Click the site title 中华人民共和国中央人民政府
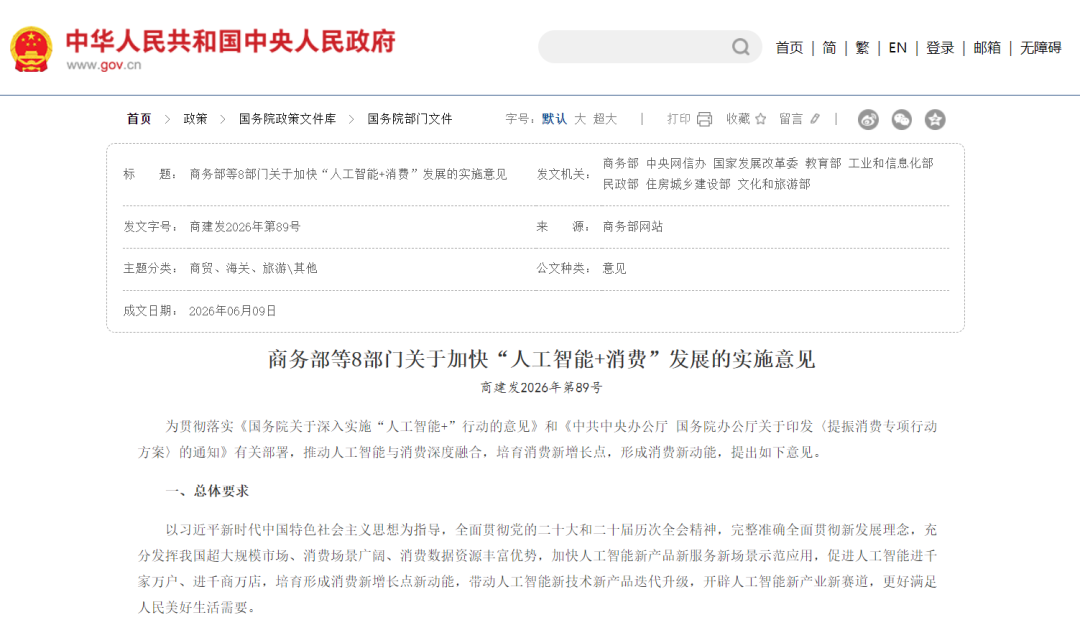Image resolution: width=1080 pixels, height=620 pixels. click(x=231, y=41)
